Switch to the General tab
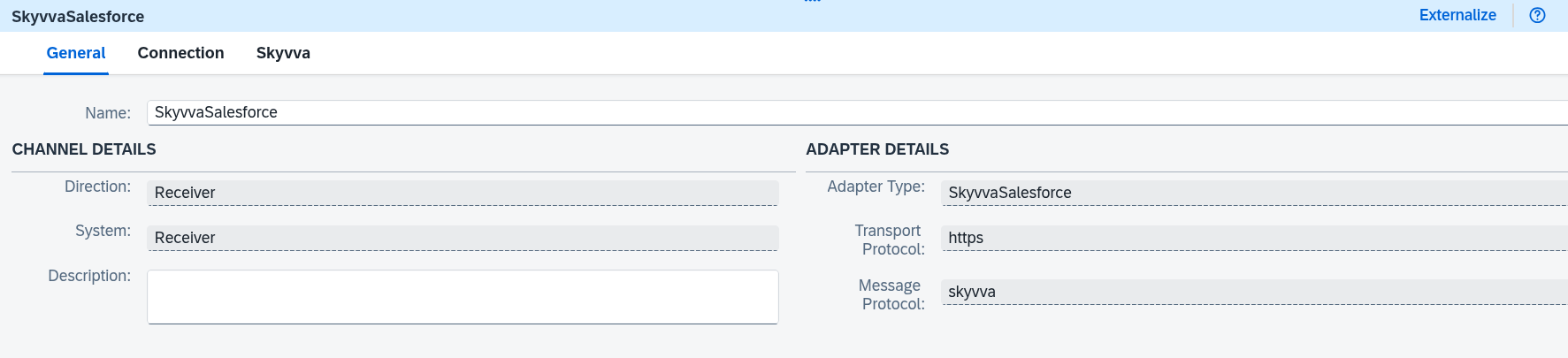1568x358 pixels. (x=76, y=53)
